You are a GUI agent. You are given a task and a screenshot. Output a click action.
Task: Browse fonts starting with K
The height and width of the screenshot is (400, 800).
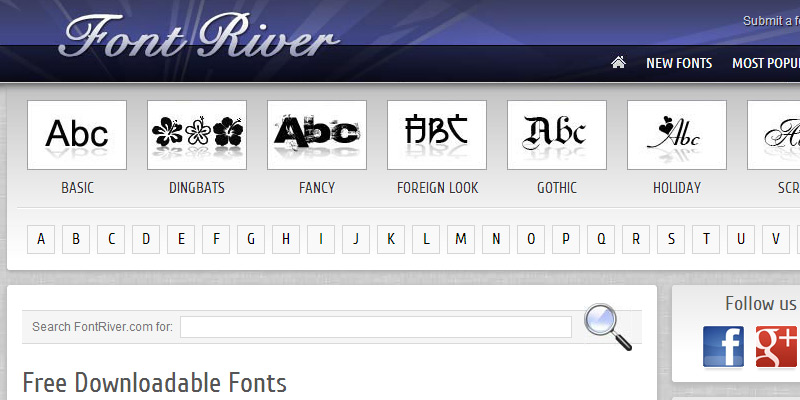pyautogui.click(x=391, y=239)
